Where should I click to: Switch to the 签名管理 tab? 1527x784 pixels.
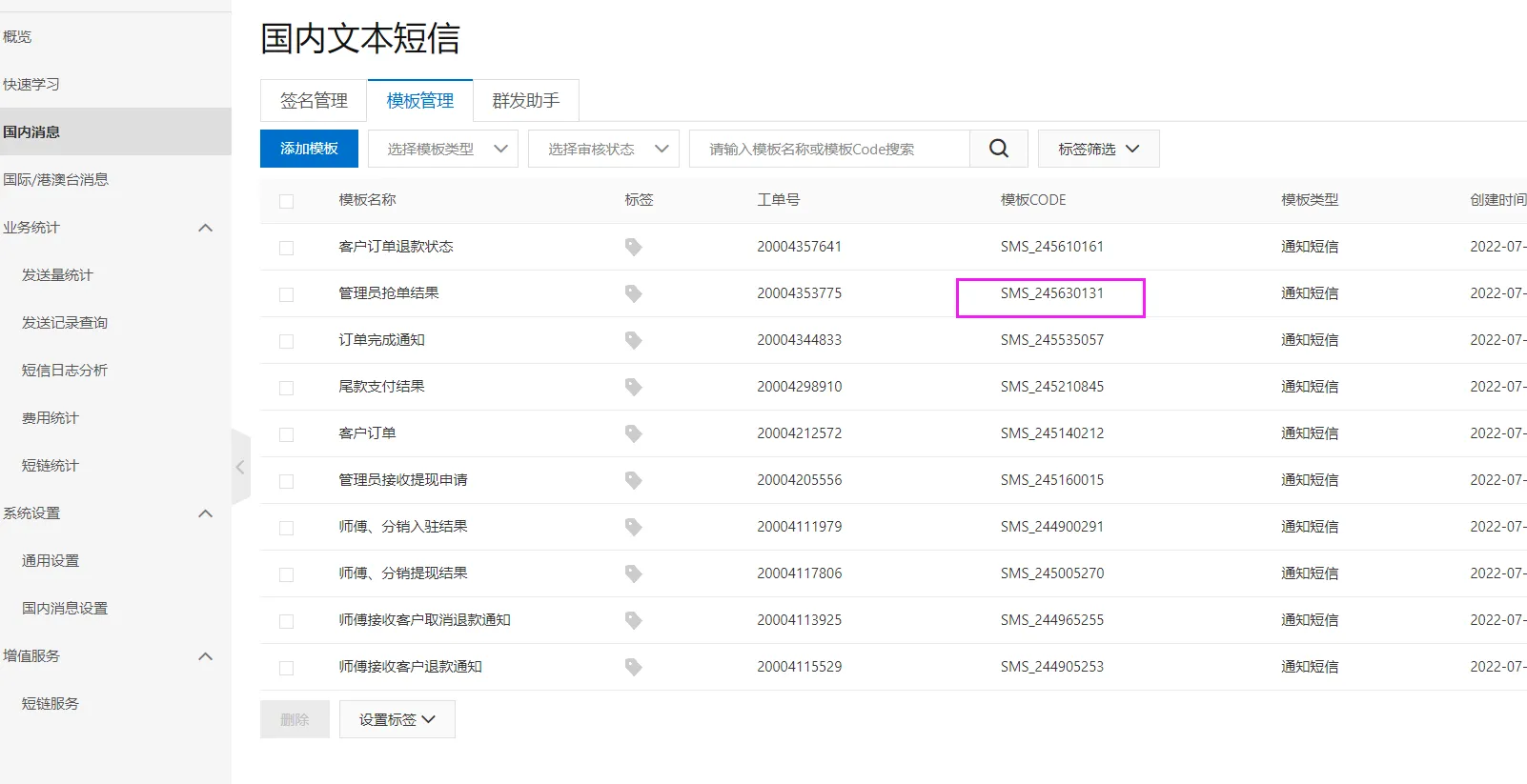314,100
